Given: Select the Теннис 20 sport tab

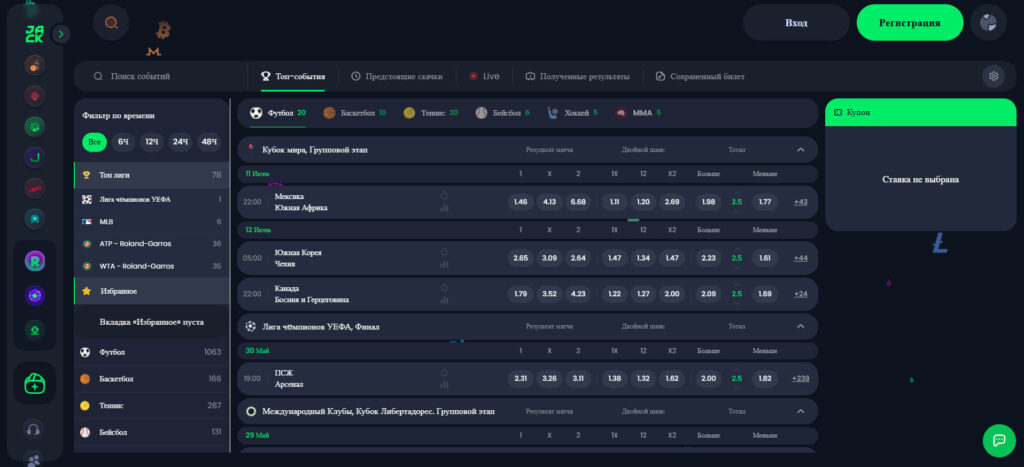Looking at the screenshot, I should click(x=430, y=113).
